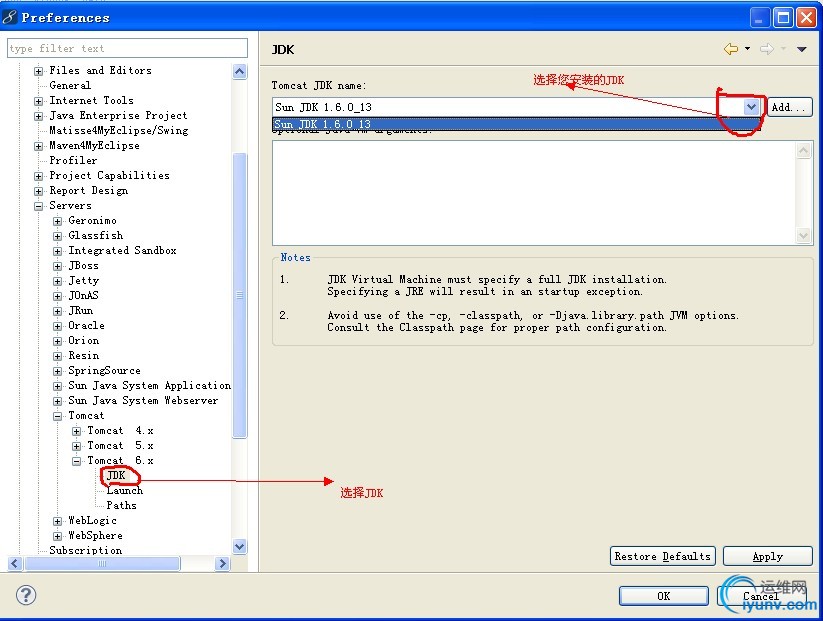Click the tree vertical scrollbar thumb
The width and height of the screenshot is (823, 621).
point(239,295)
